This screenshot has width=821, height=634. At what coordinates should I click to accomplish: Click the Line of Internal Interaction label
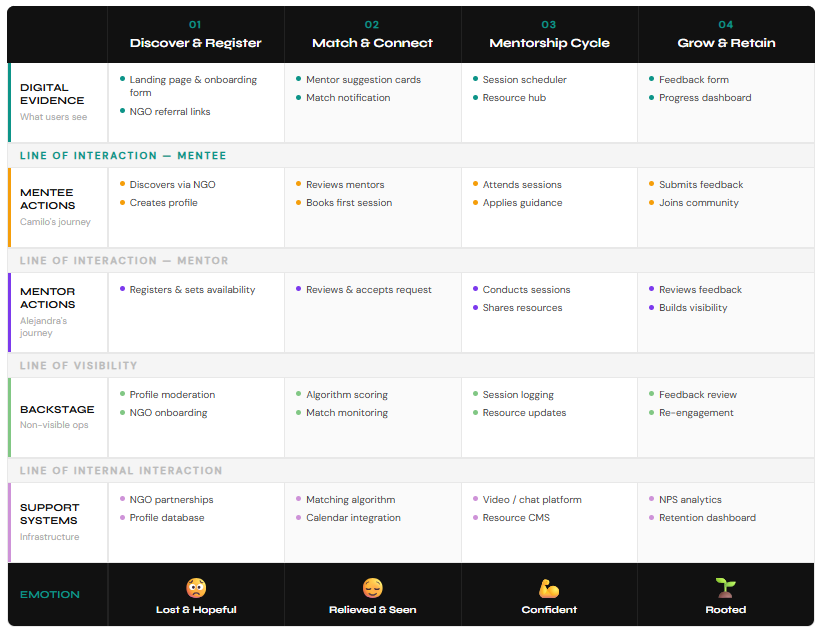point(121,471)
